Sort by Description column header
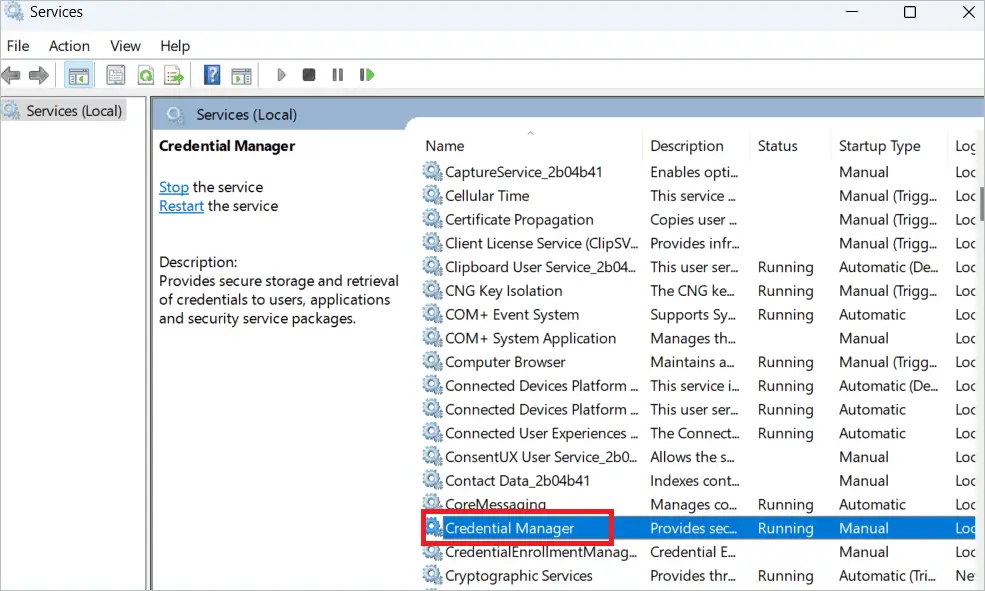 tap(687, 146)
